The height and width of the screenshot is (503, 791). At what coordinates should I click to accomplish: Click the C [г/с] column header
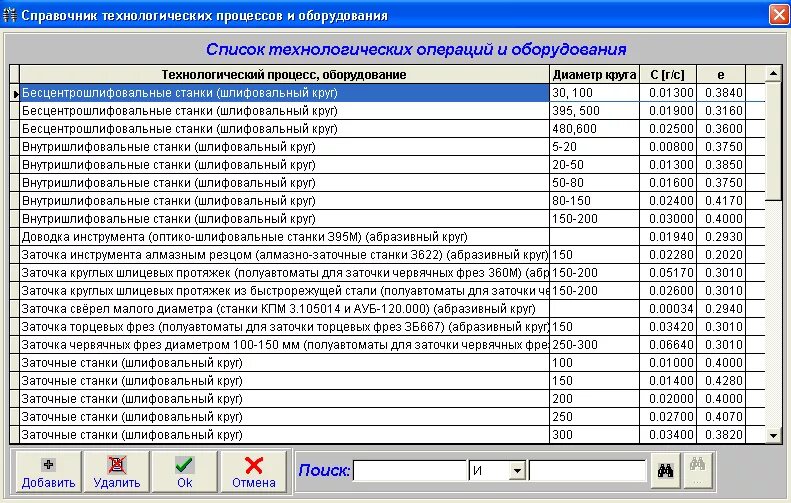[668, 75]
